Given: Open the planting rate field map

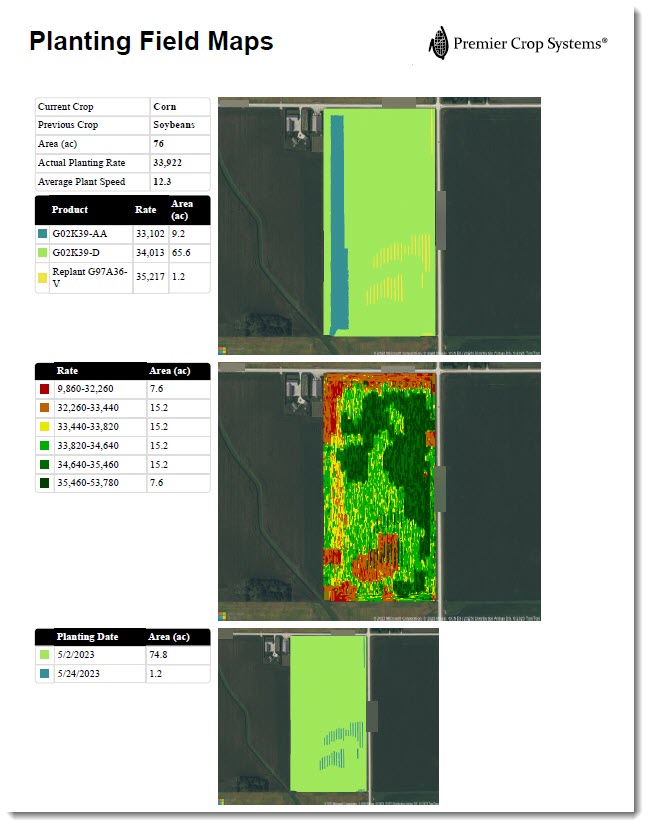Looking at the screenshot, I should [x=379, y=491].
